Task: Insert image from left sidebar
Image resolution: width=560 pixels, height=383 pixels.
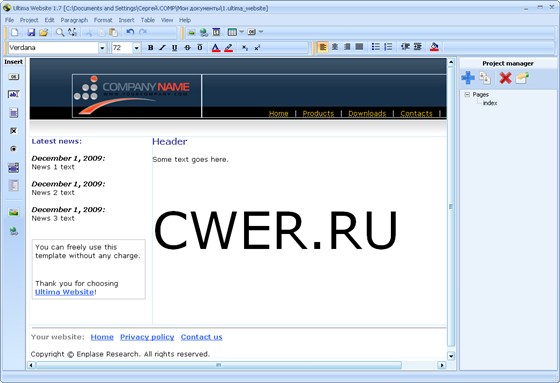Action: pos(14,213)
